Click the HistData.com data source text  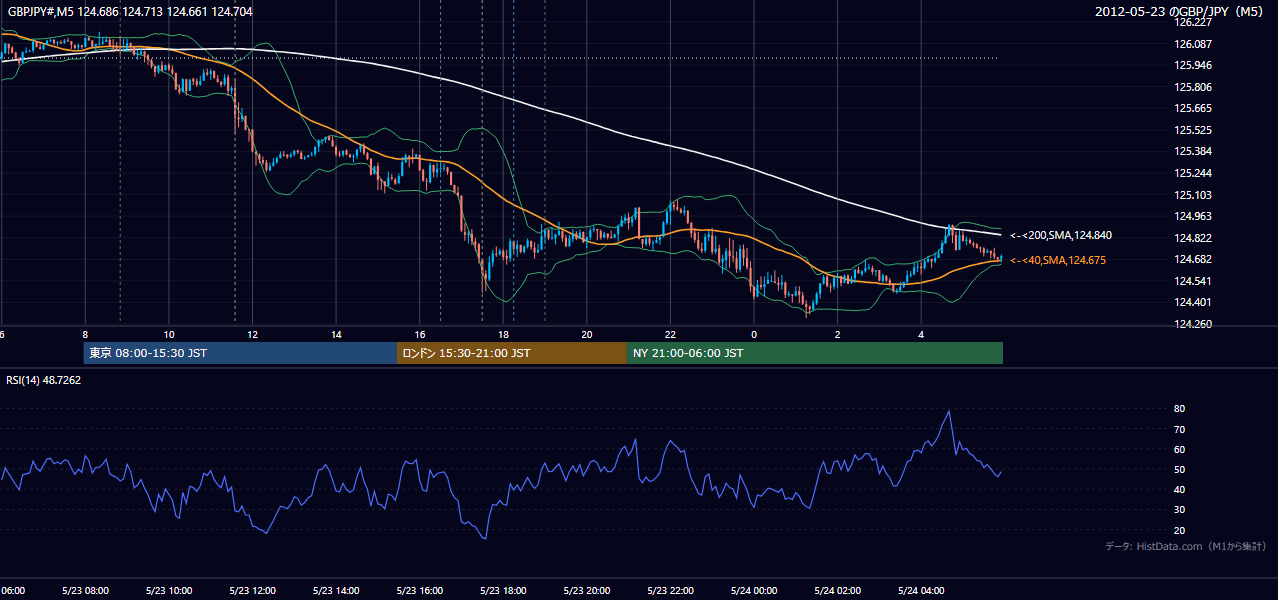(1186, 547)
